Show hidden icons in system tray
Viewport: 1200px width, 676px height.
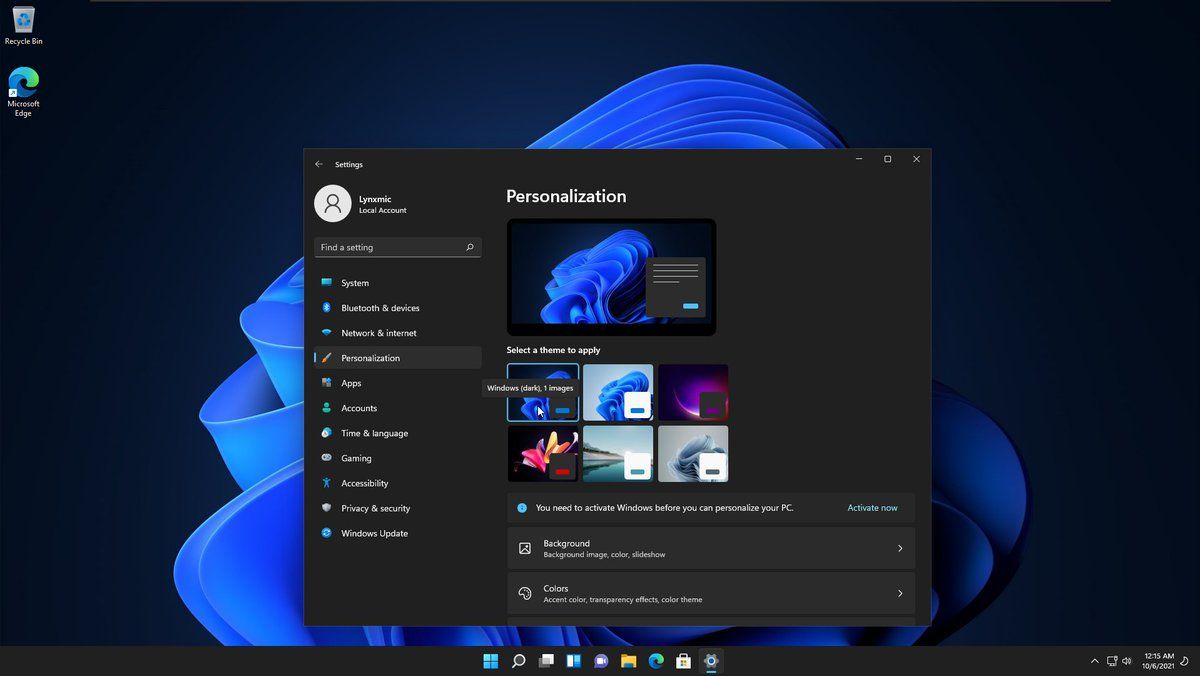point(1094,661)
